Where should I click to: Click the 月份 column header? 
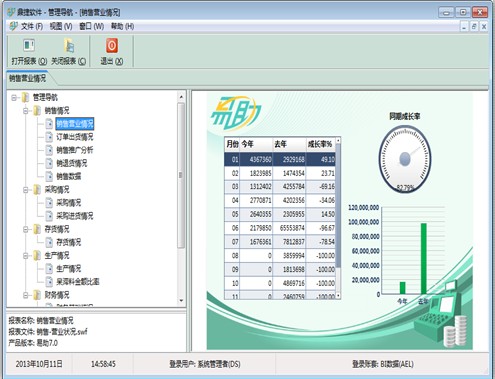232,144
